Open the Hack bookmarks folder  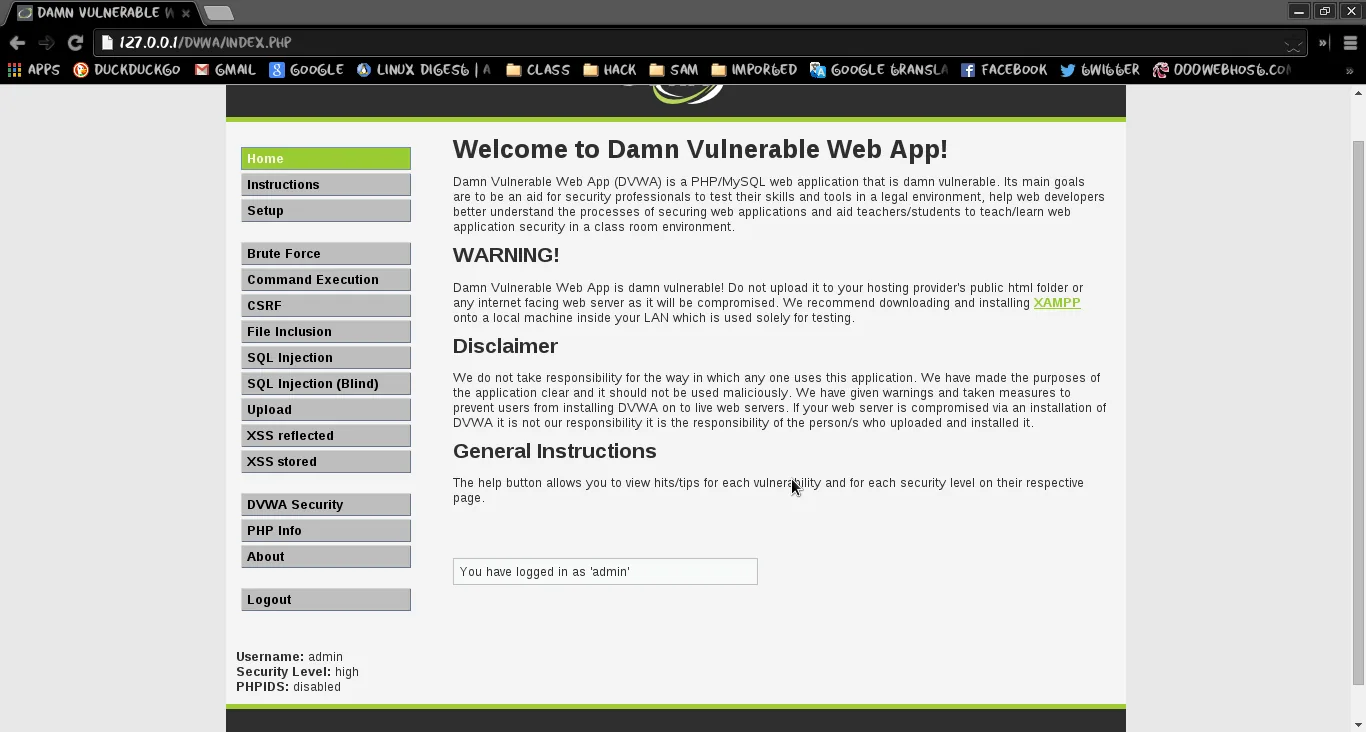pyautogui.click(x=610, y=70)
